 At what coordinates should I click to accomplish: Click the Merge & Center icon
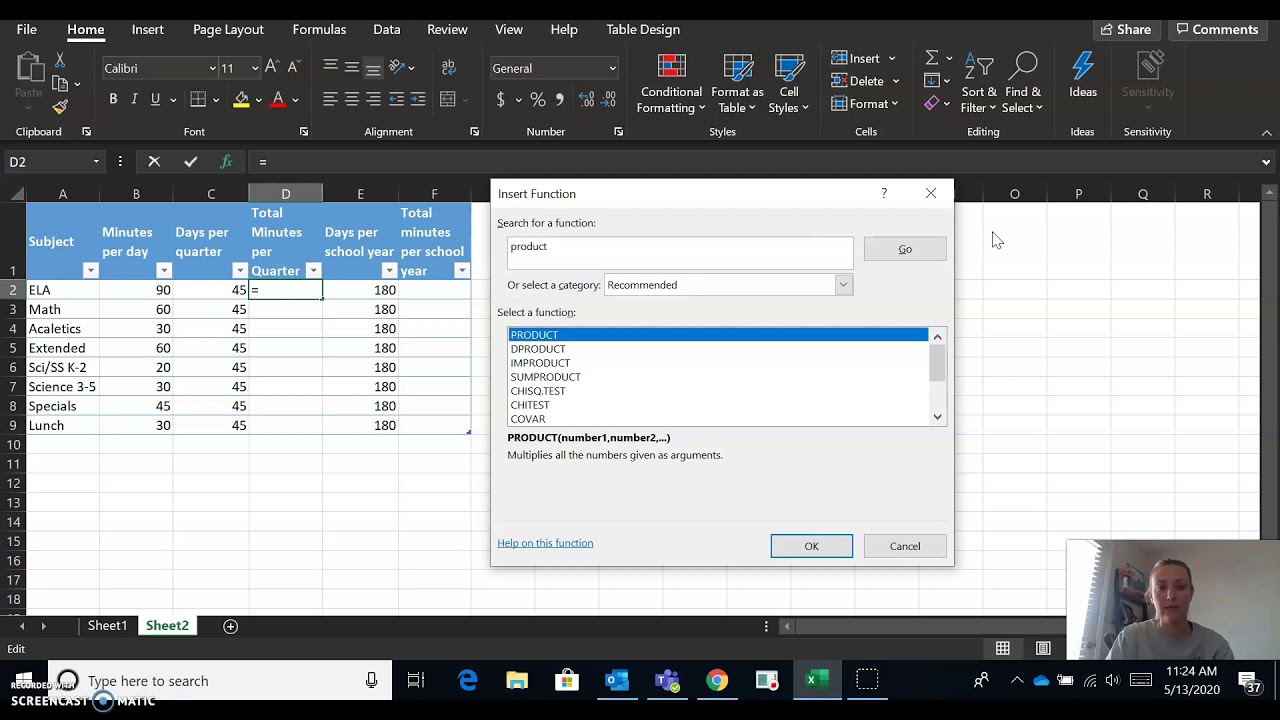point(448,99)
